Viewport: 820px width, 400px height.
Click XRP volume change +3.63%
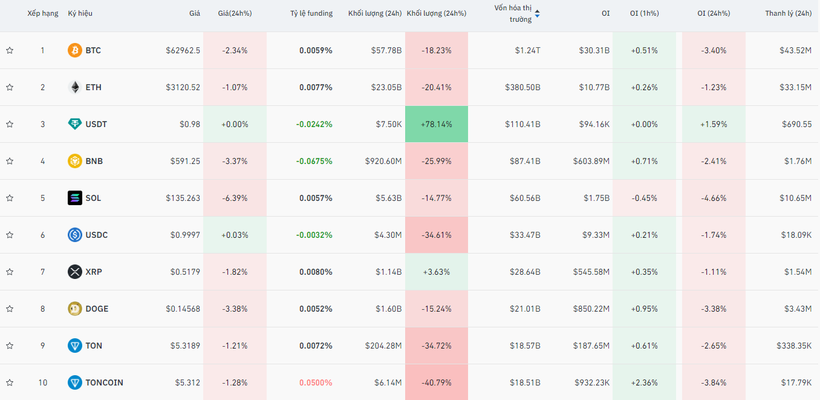coord(436,272)
